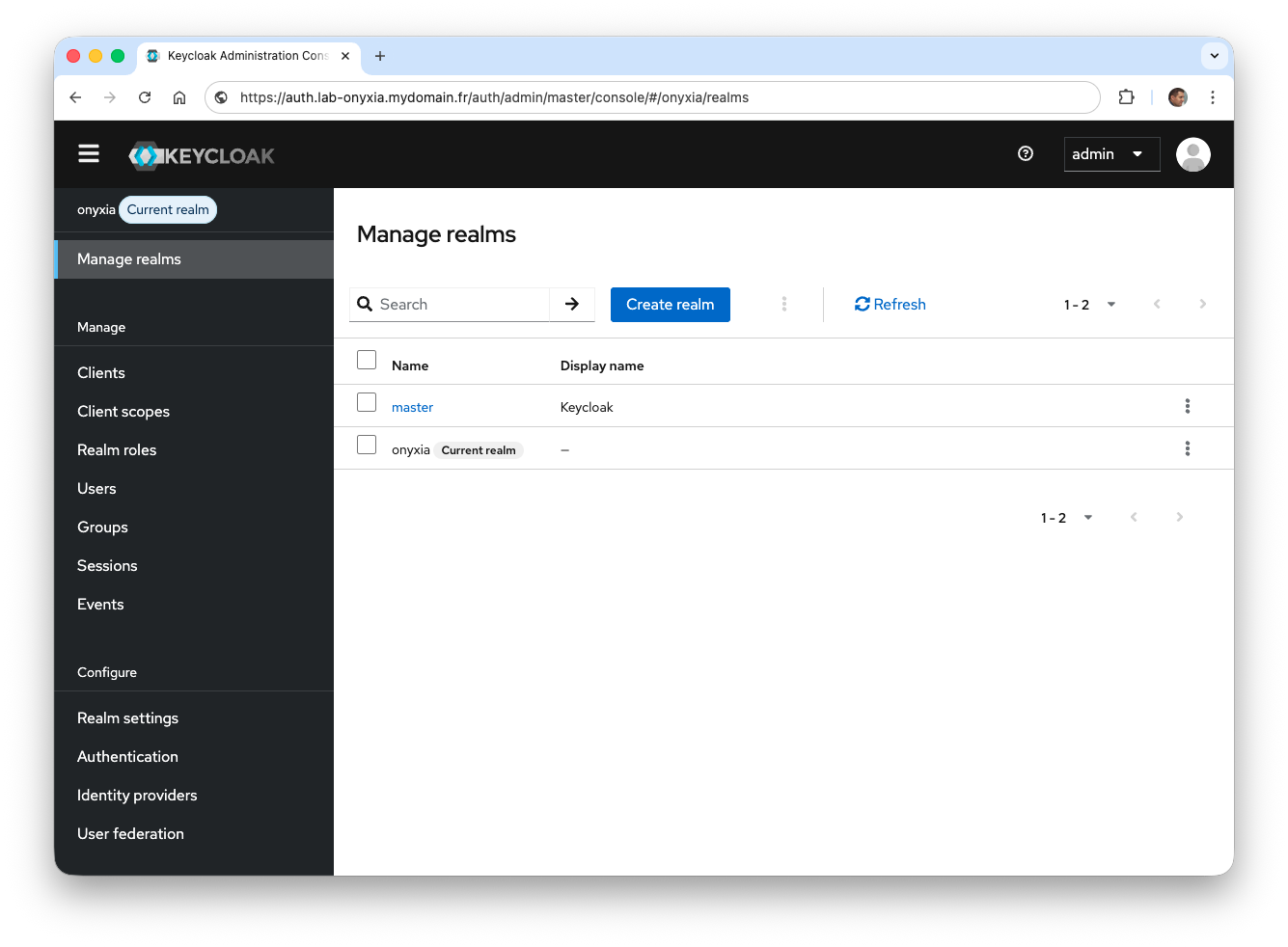Viewport: 1288px width, 947px height.
Task: Go to Realm settings in sidebar
Action: (x=127, y=718)
